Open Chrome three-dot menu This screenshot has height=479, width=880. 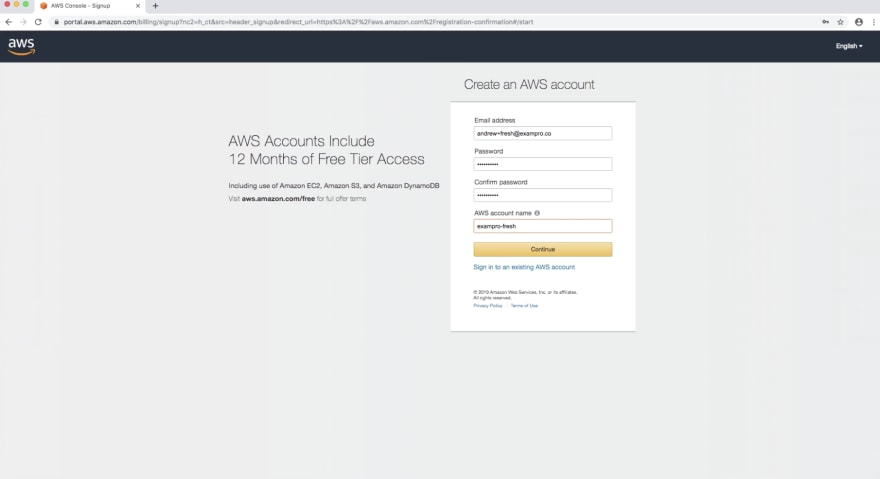pos(874,22)
